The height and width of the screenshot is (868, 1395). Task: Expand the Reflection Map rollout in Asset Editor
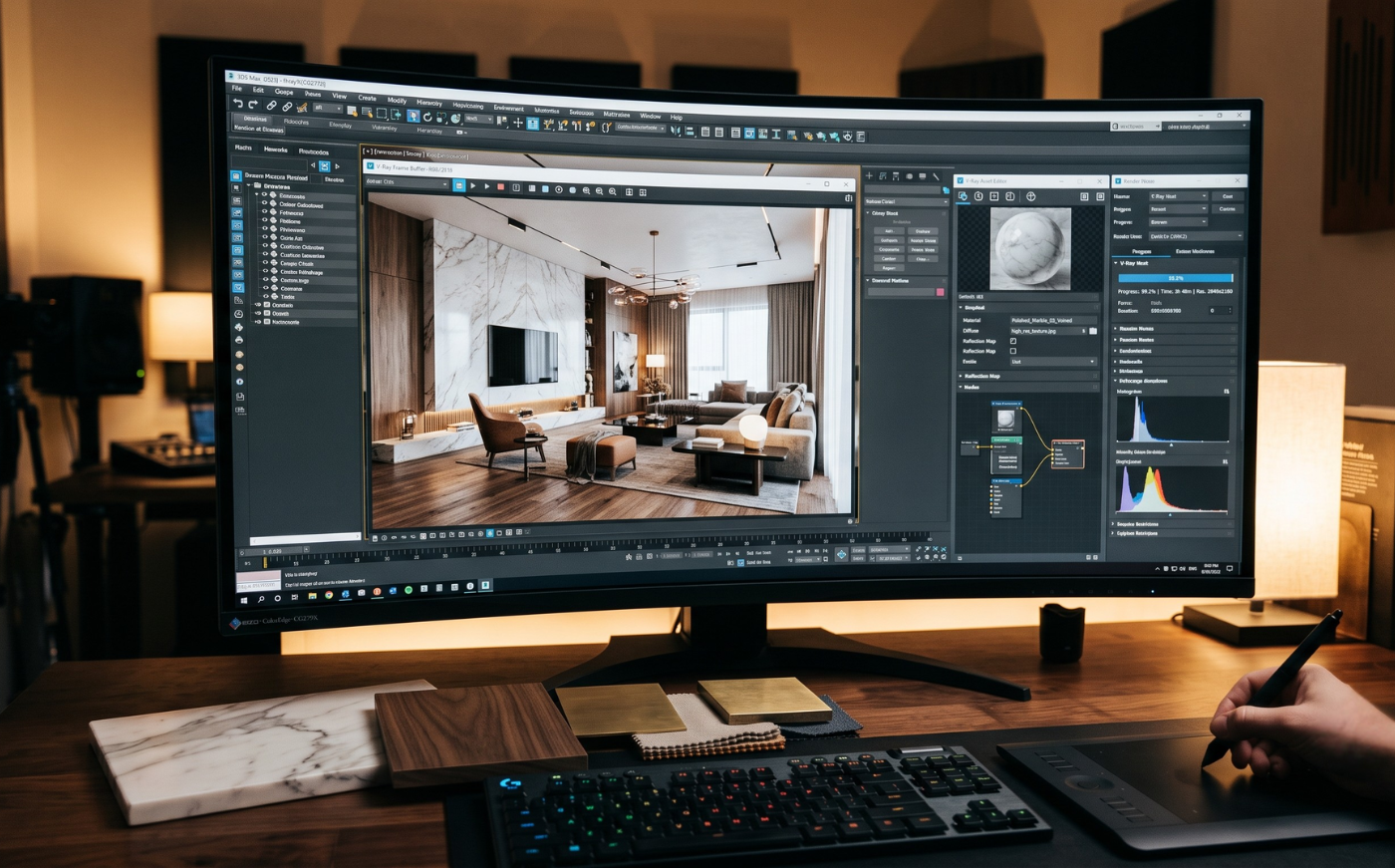[1028, 376]
